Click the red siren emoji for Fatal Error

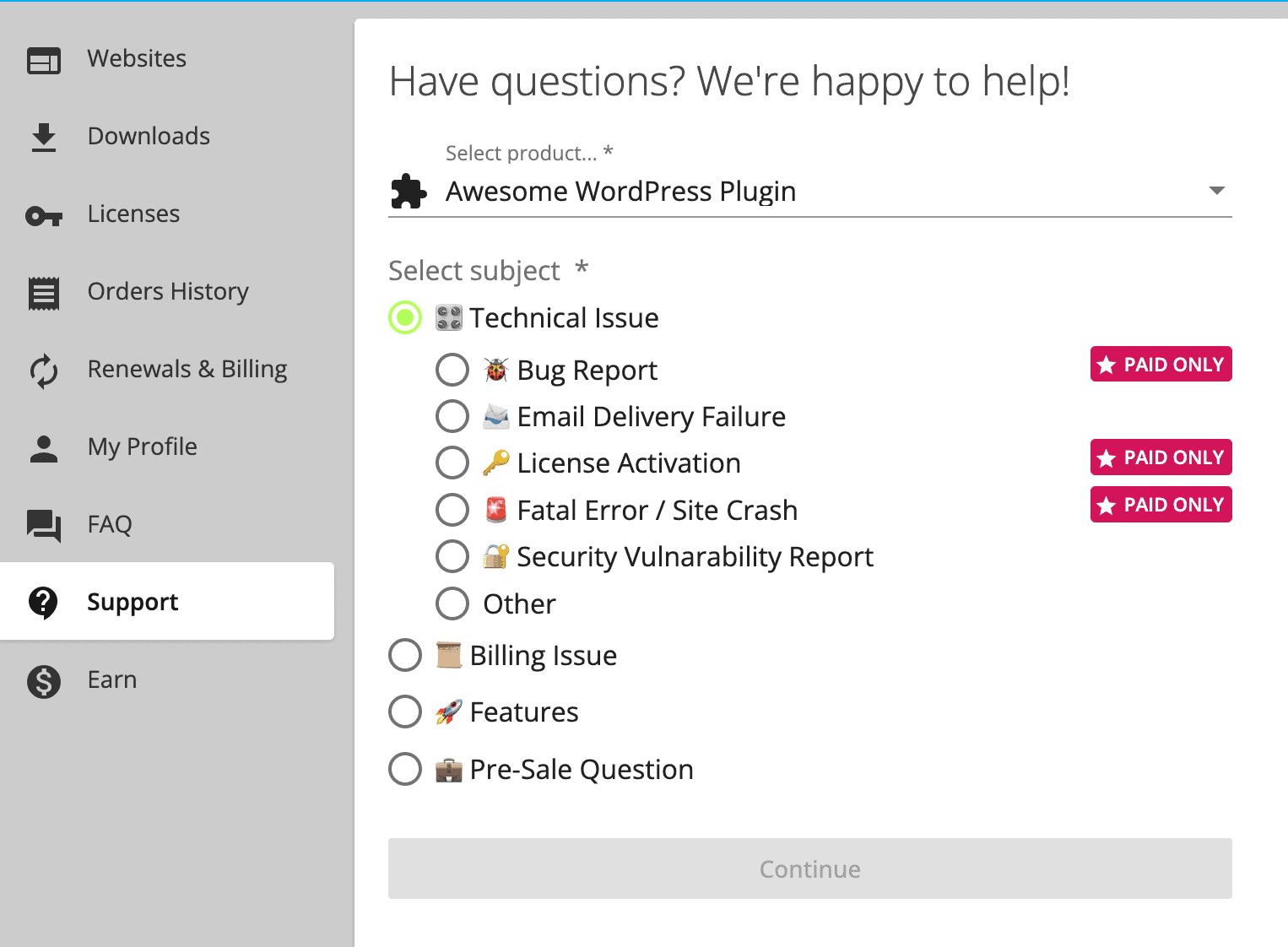pyautogui.click(x=496, y=510)
